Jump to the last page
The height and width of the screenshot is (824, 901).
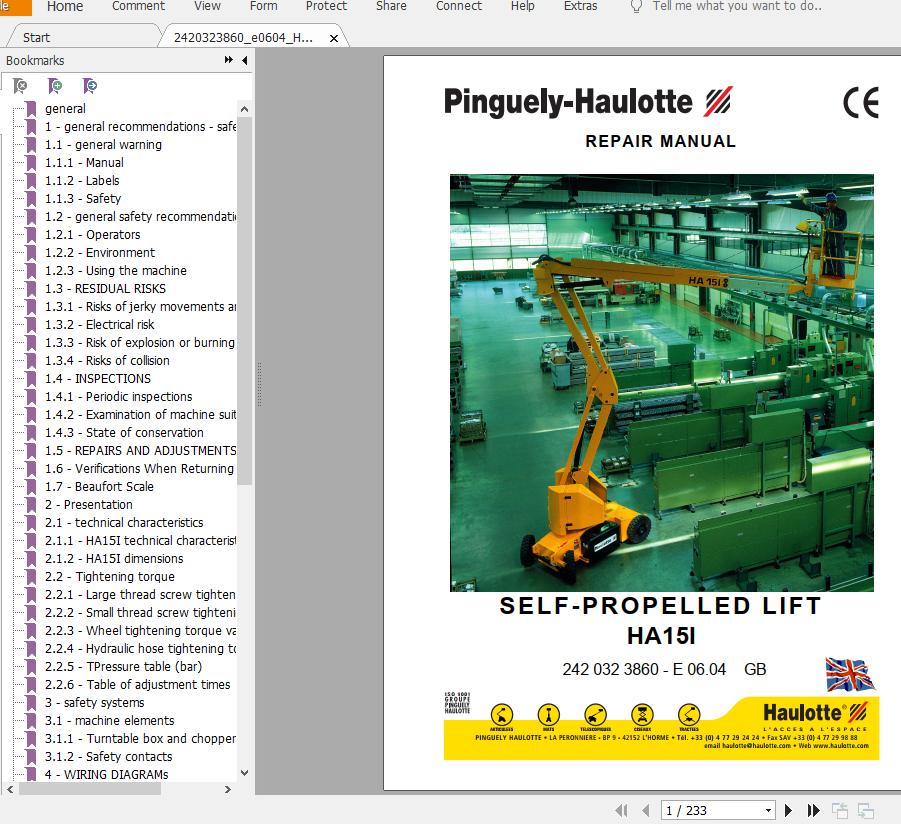point(812,811)
